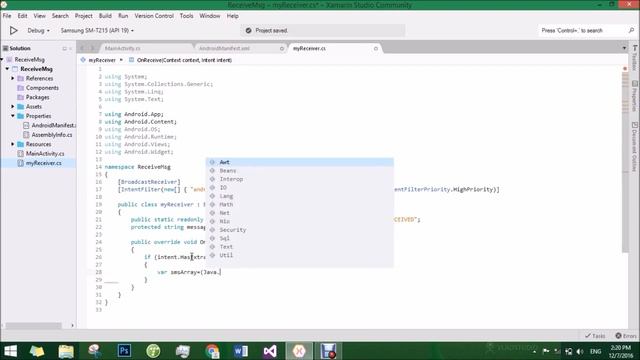Choose Security from the autocomplete list

(x=300, y=230)
